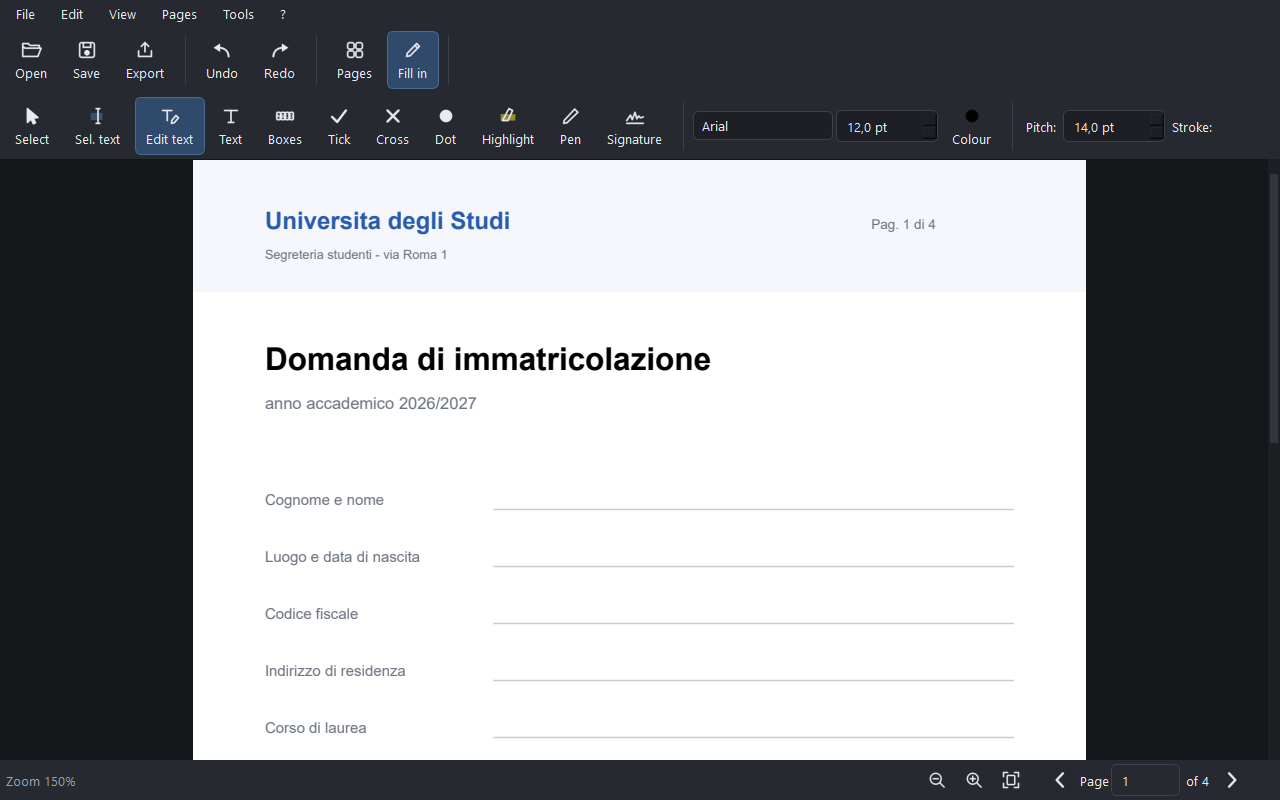Click the 'Zoom 150%' status text
This screenshot has width=1280, height=800.
41,781
